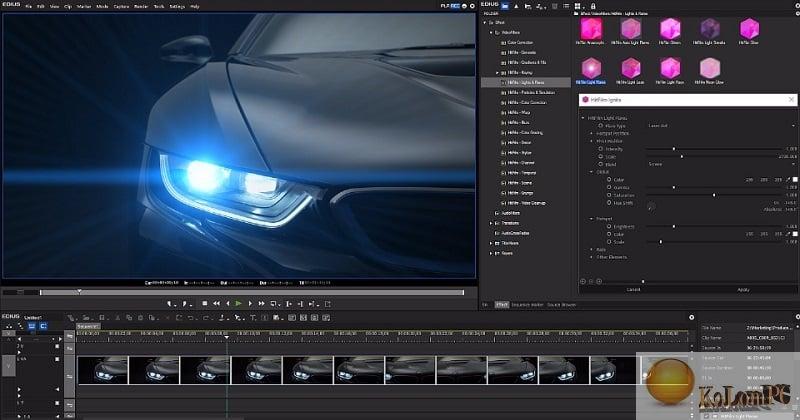Step forward one frame in the player
This screenshot has width=800, height=420.
click(250, 303)
